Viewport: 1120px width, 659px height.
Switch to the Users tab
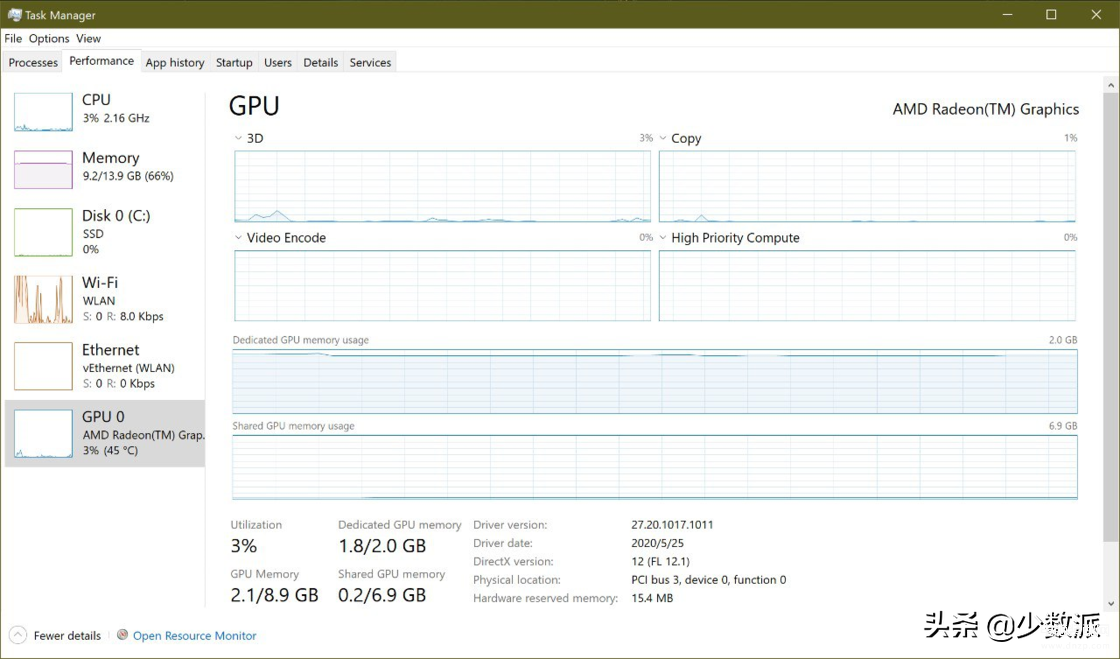click(x=277, y=63)
